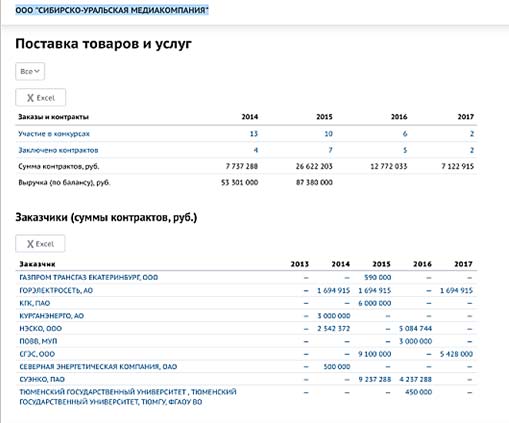The image size is (509, 423).
Task: Click the 'Заказы и контракты' column header
Action: [53, 117]
